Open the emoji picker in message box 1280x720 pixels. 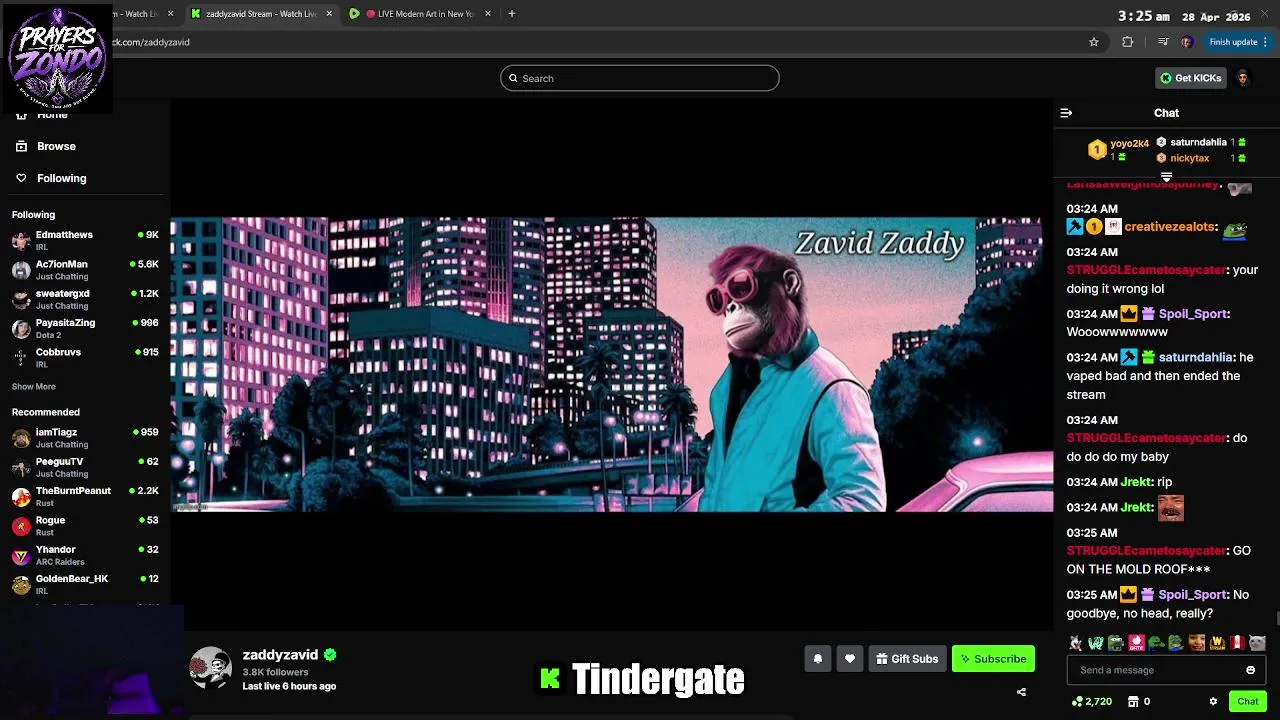tap(1250, 670)
